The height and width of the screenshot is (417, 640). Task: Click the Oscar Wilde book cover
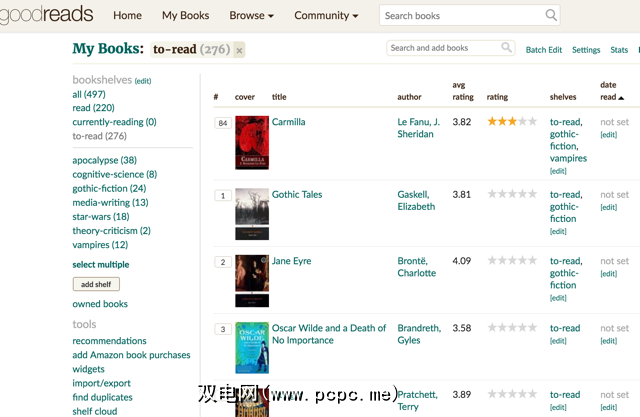point(252,347)
